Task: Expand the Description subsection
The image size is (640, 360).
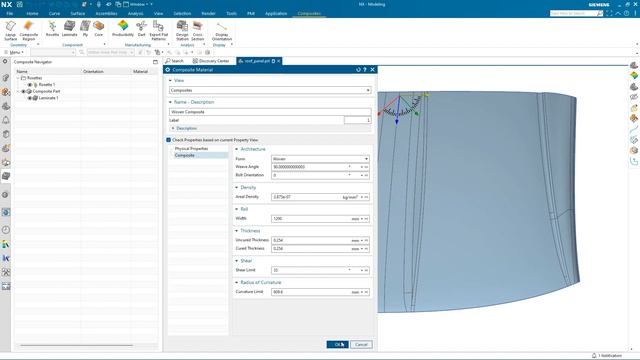Action: [x=173, y=128]
